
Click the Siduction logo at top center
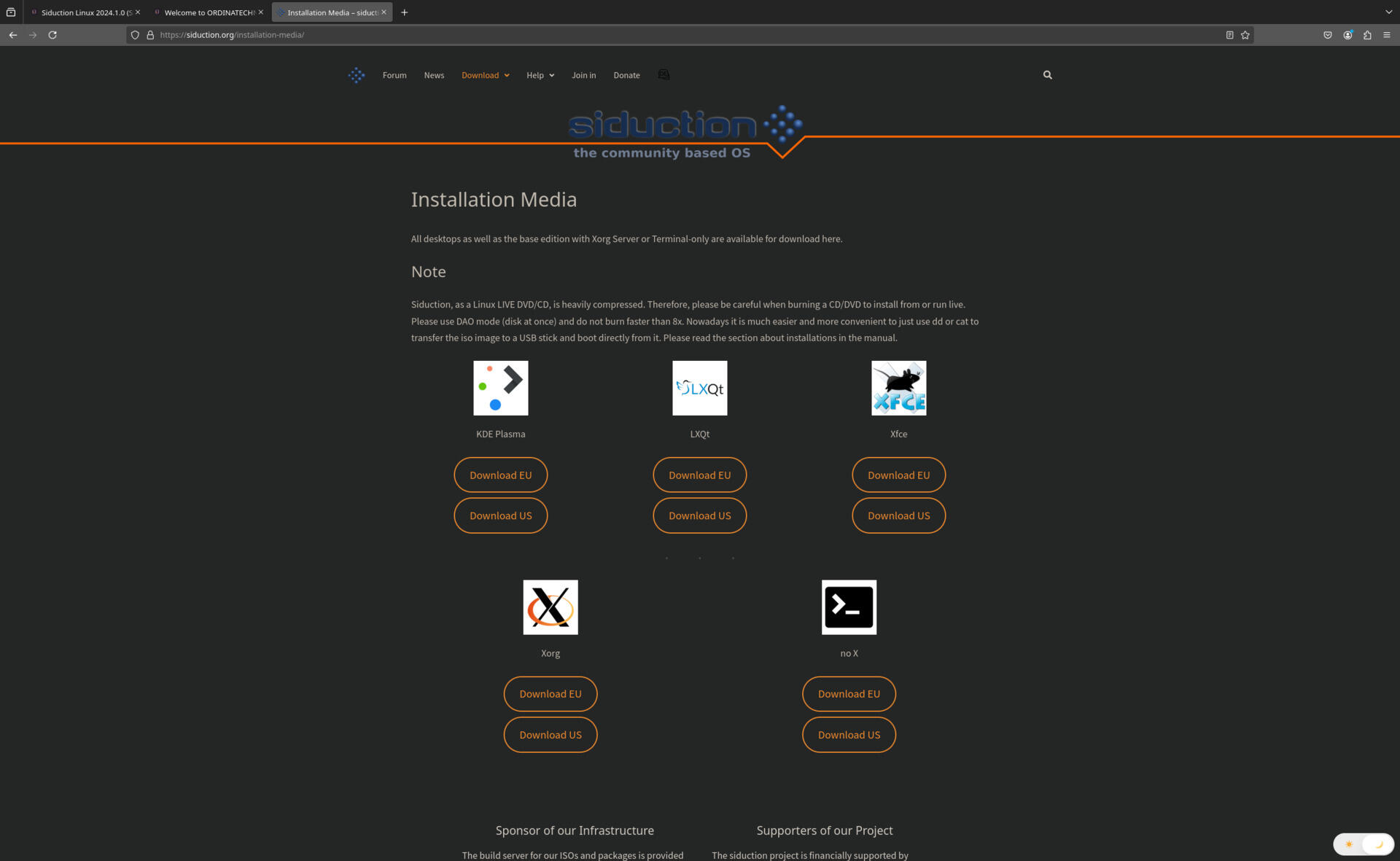[686, 131]
